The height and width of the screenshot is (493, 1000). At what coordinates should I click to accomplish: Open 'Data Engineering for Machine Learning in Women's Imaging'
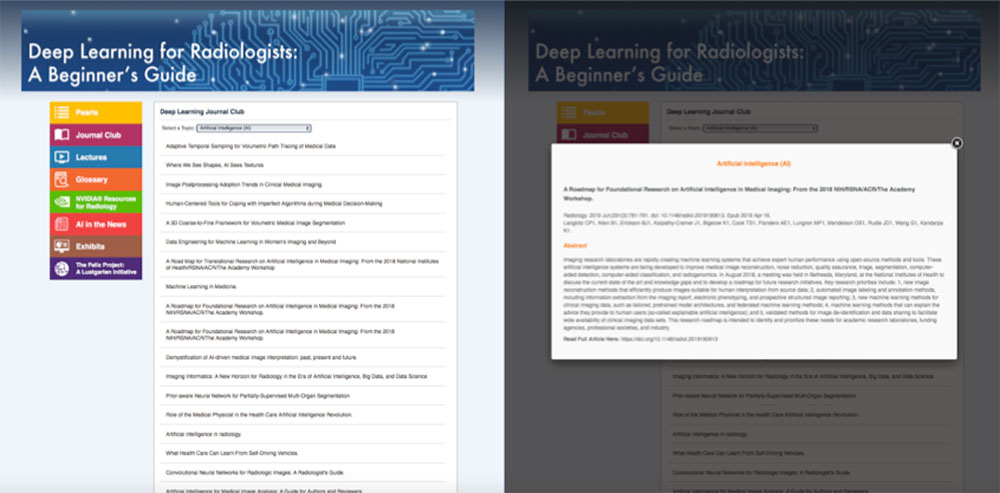pyautogui.click(x=251, y=242)
